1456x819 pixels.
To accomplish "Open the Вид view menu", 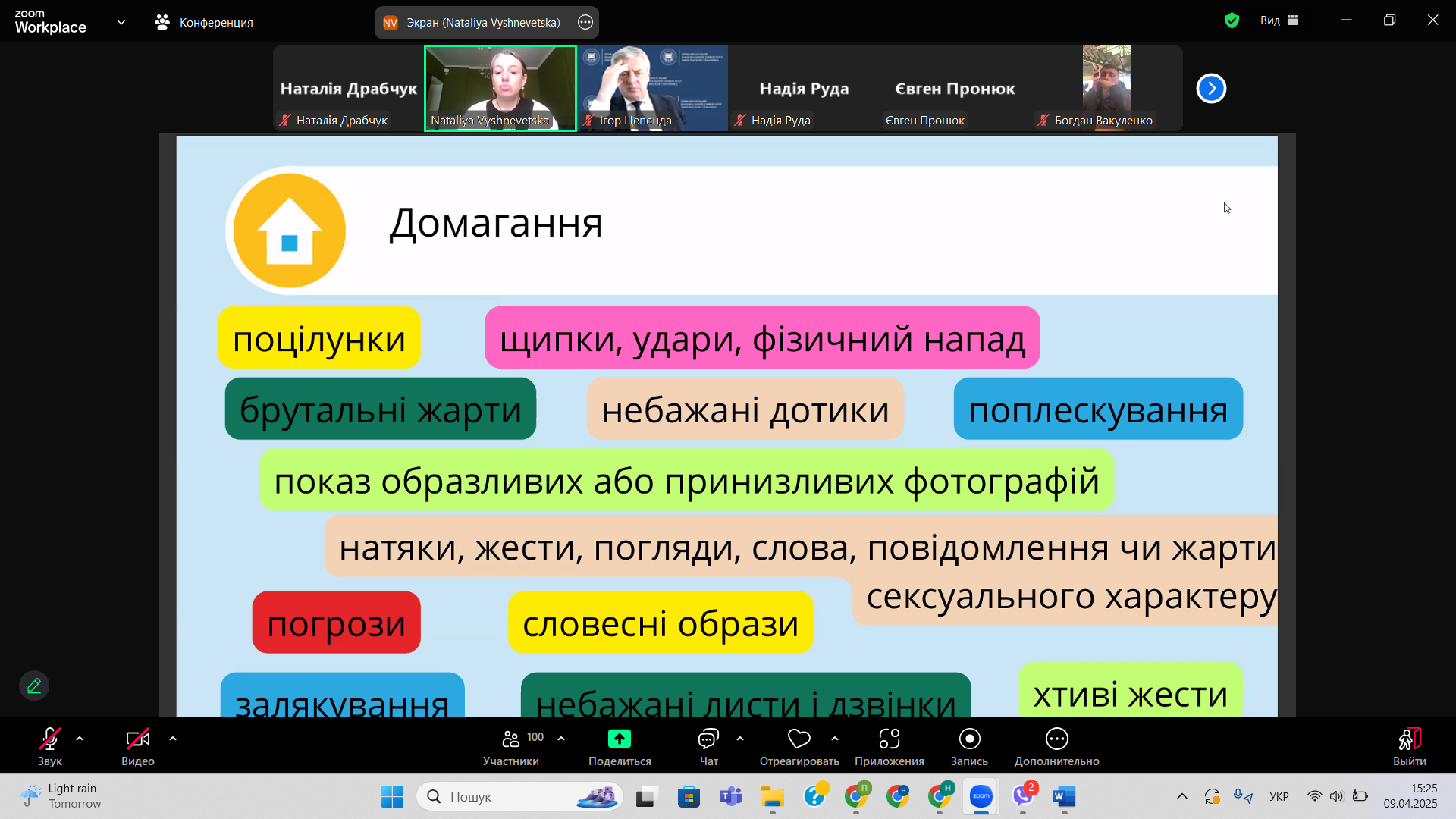I will point(1279,20).
